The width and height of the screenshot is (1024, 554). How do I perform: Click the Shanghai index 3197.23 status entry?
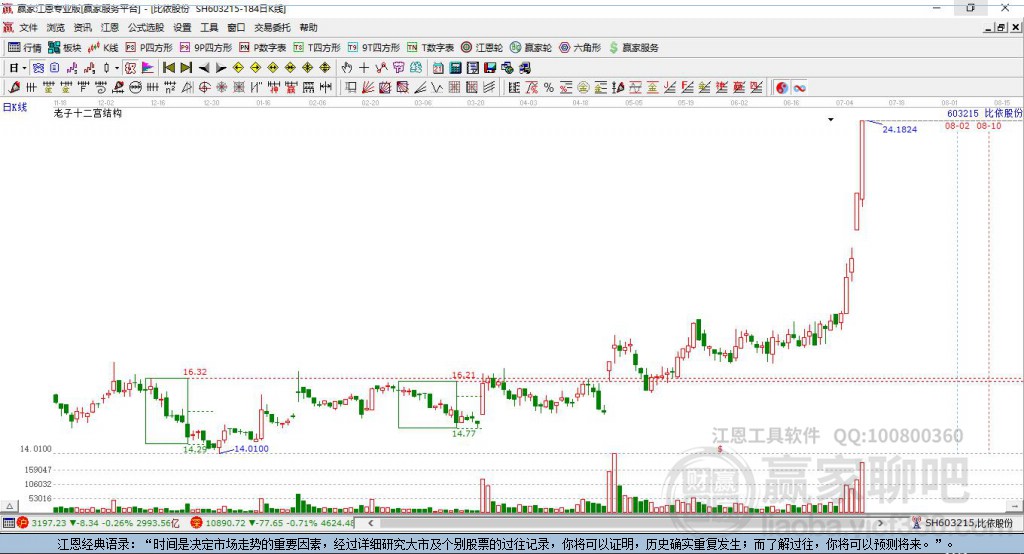click(x=98, y=523)
